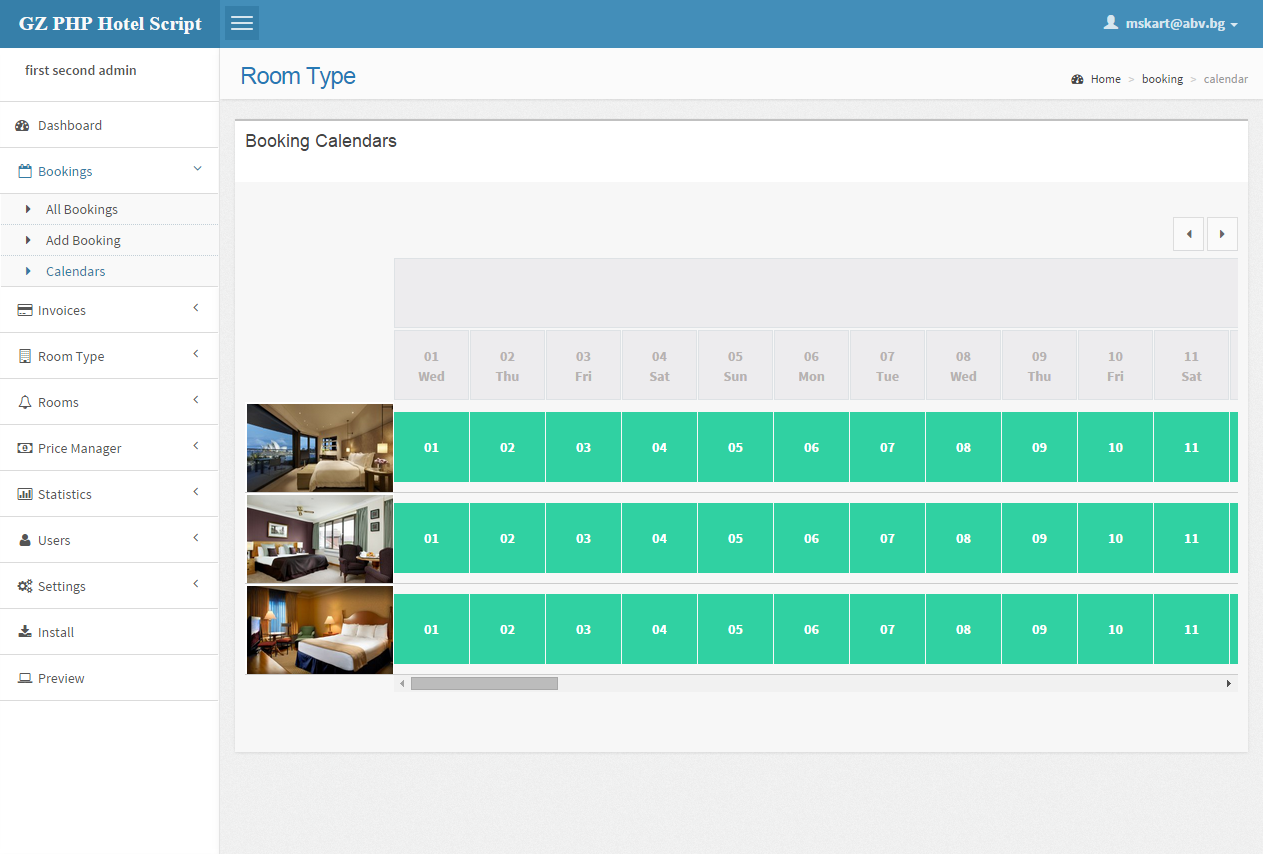This screenshot has height=854, width=1263.
Task: Click the Statistics label in sidebar
Action: pyautogui.click(x=65, y=494)
